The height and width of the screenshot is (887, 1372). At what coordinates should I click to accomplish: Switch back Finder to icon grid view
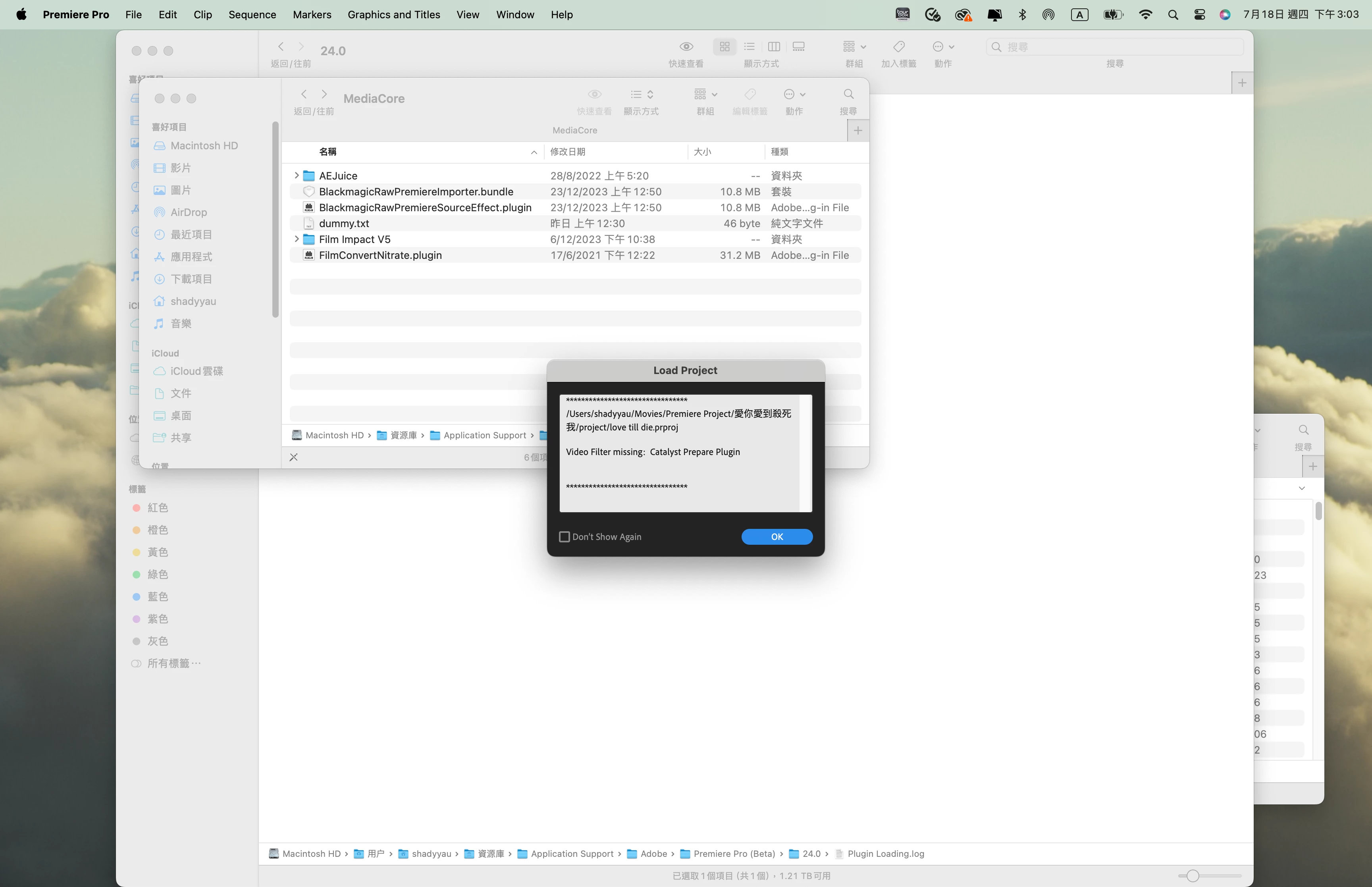724,47
